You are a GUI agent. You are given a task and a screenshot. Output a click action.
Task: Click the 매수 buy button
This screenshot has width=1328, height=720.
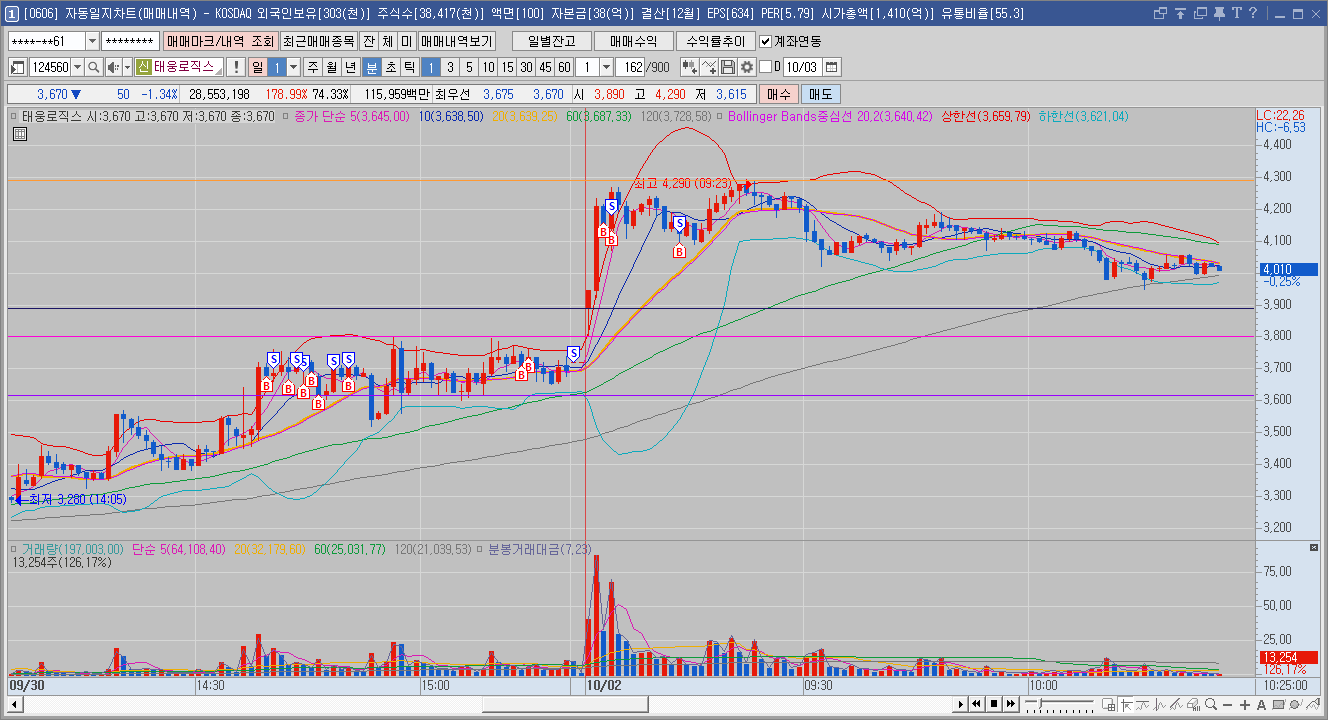778,94
